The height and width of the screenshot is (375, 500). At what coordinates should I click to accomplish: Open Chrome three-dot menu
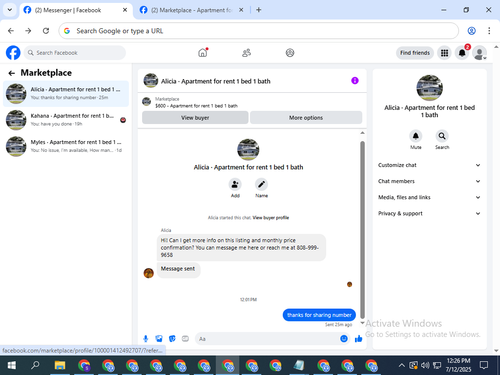pyautogui.click(x=489, y=31)
